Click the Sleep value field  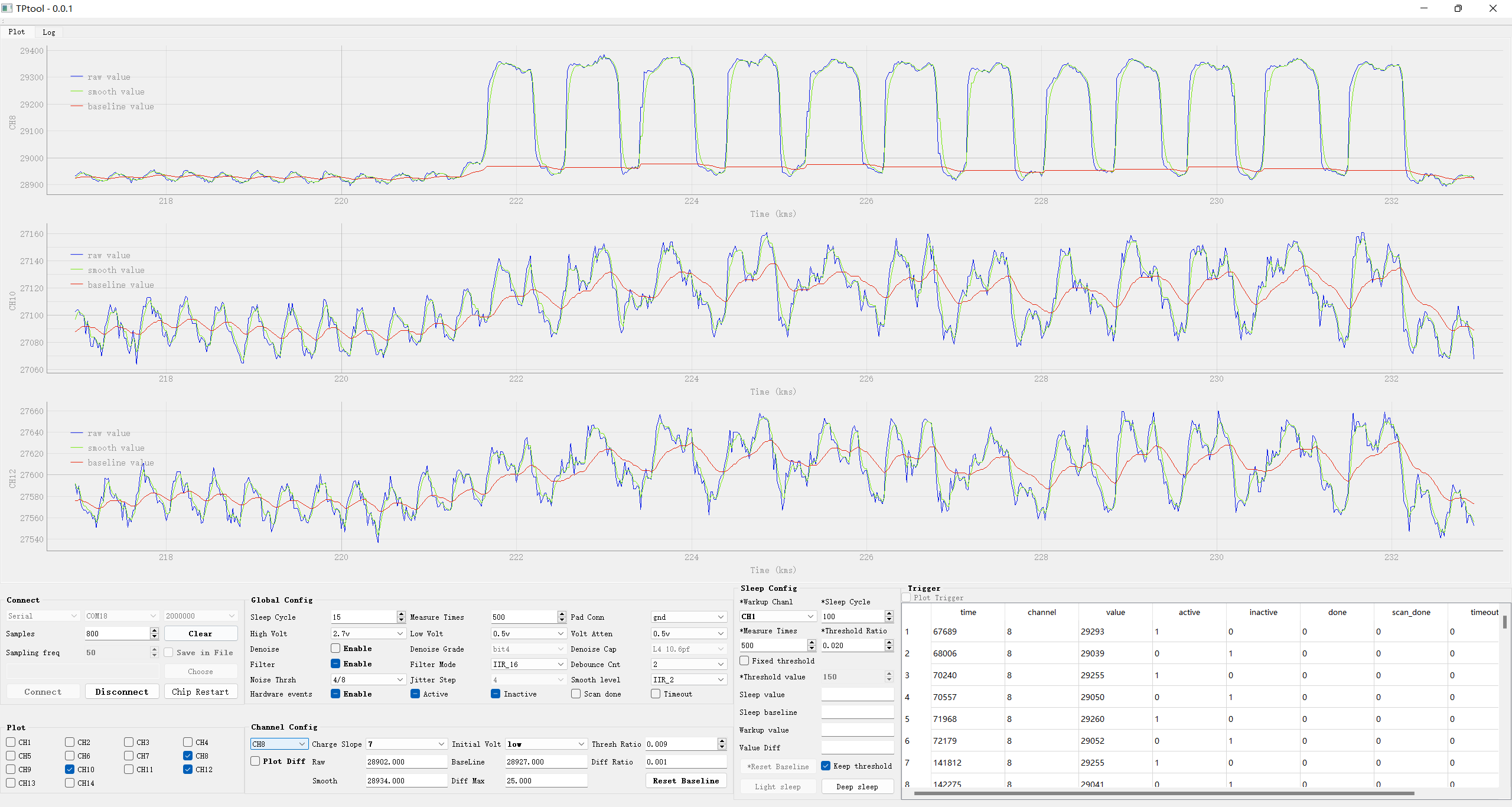pyautogui.click(x=857, y=694)
